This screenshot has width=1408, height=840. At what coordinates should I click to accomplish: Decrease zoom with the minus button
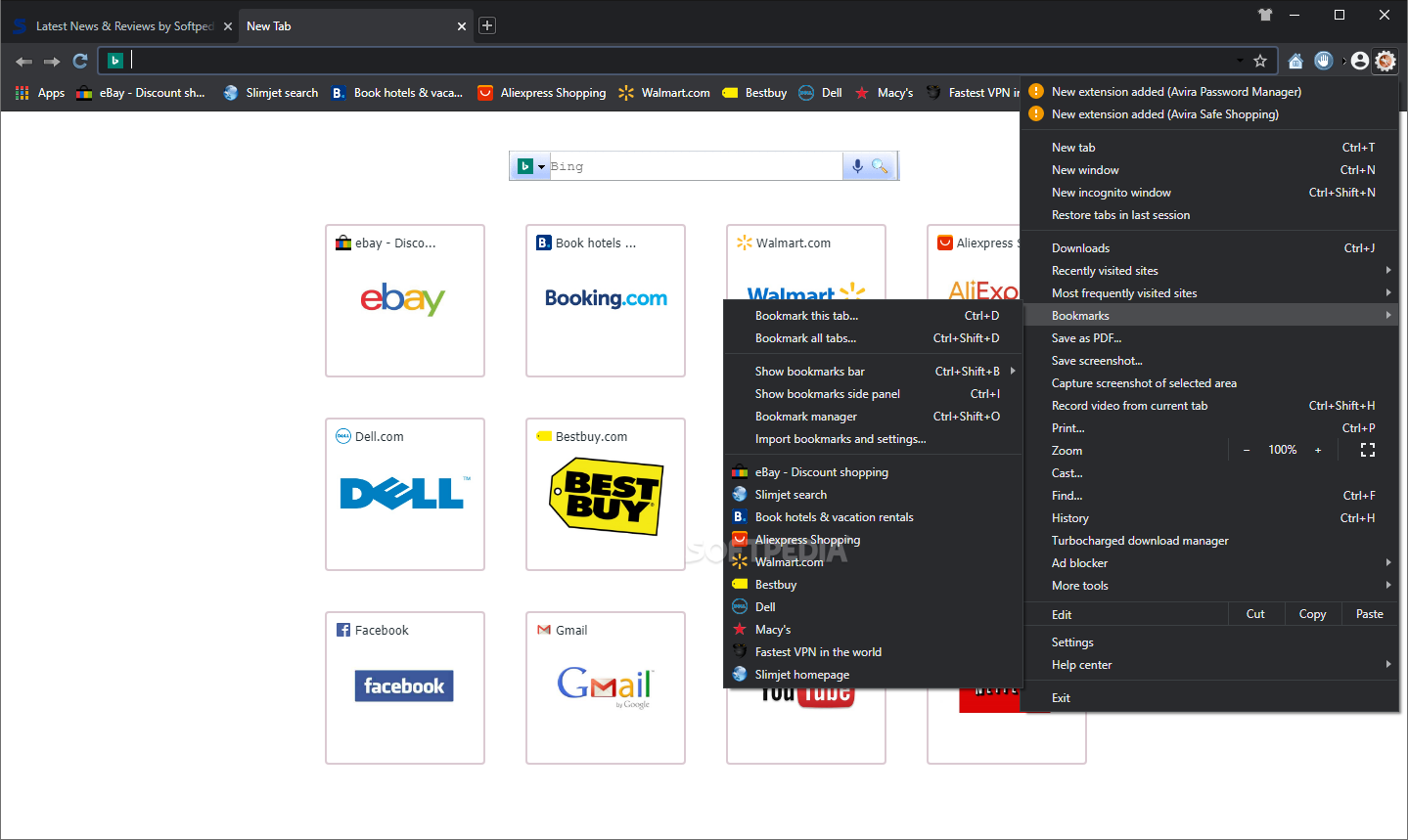point(1247,450)
